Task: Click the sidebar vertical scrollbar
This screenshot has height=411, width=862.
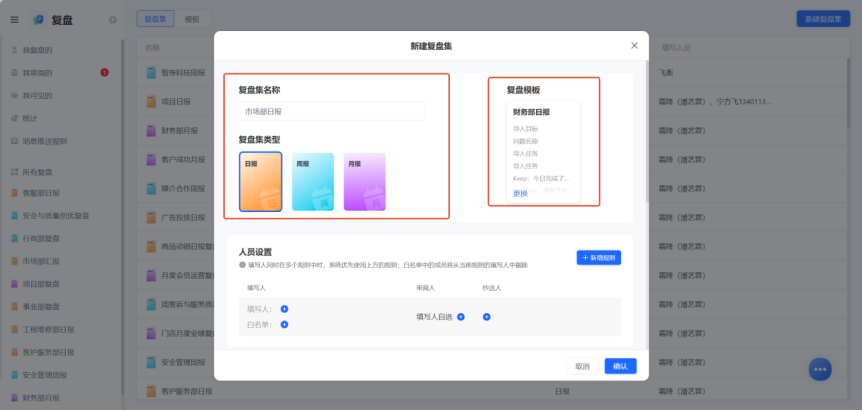Action: [123, 217]
